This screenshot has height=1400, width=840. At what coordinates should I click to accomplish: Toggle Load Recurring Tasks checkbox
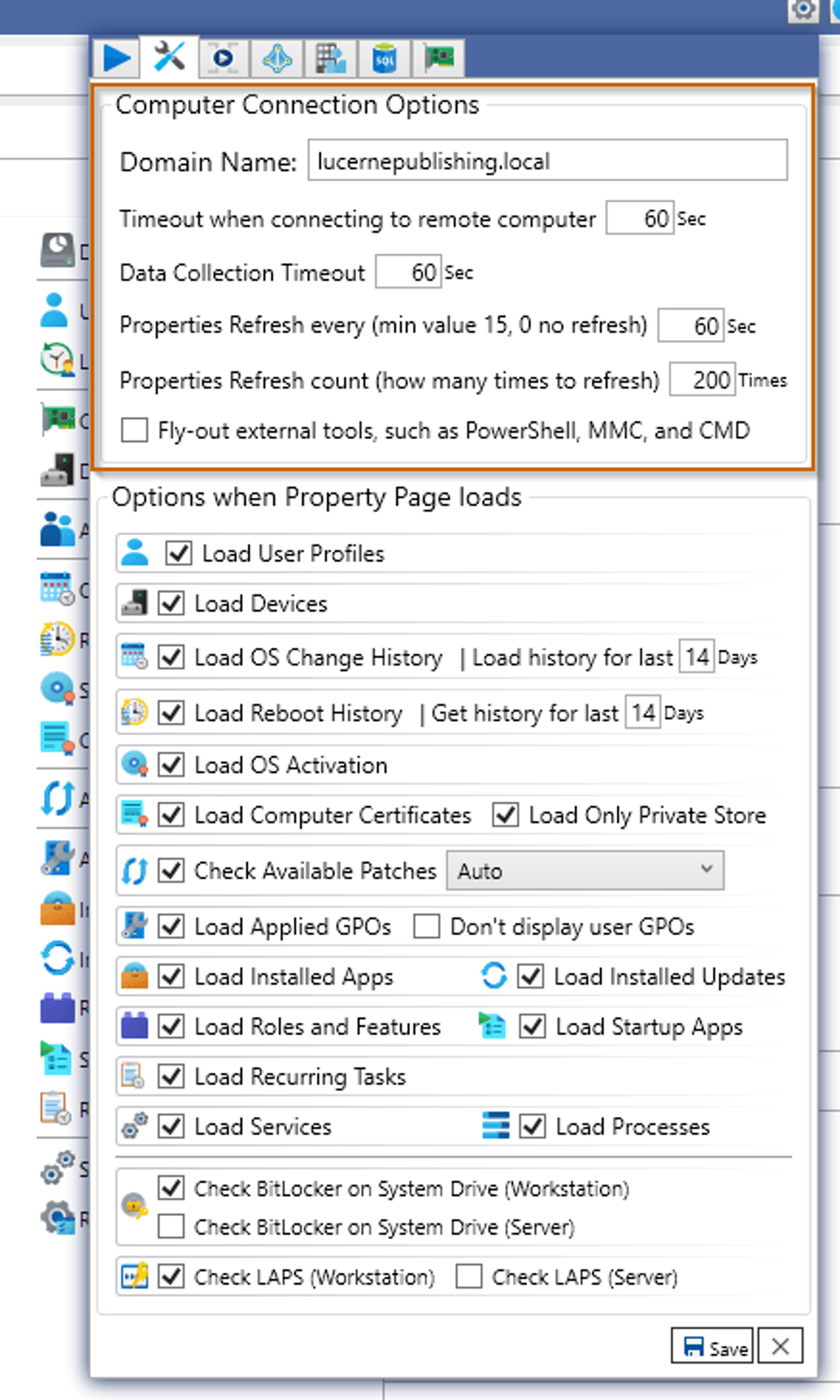[171, 1076]
